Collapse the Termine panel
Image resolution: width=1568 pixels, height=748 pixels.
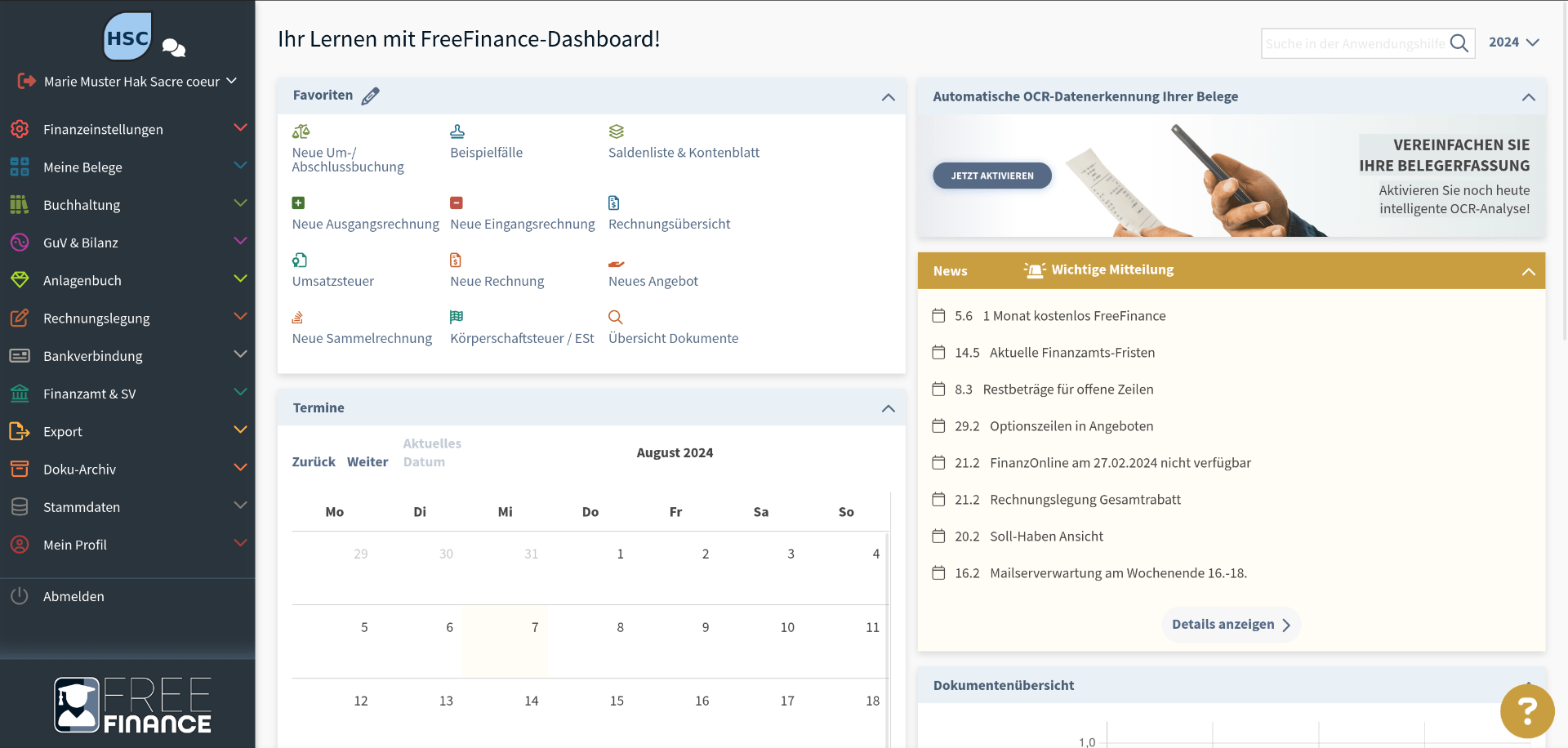889,408
